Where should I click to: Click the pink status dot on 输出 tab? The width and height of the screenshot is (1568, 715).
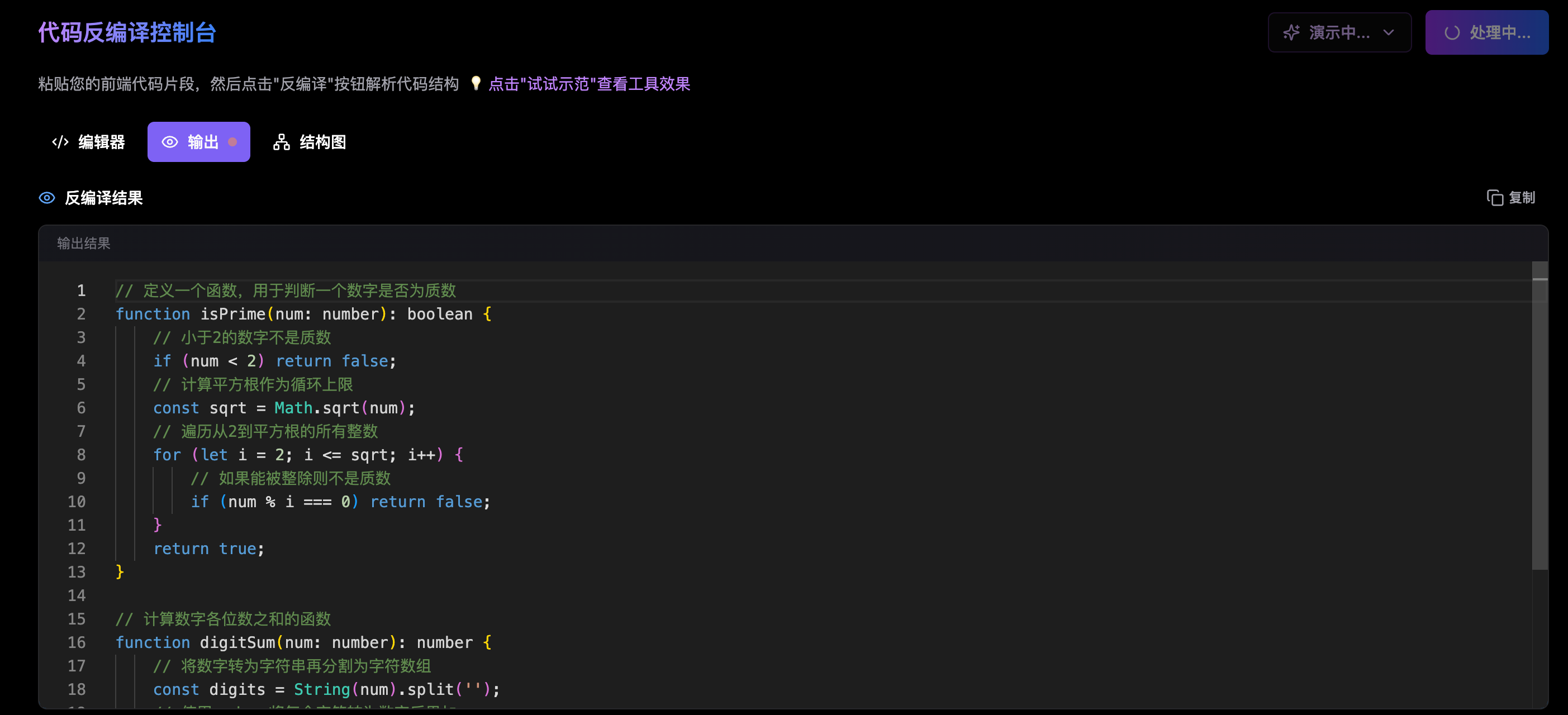(232, 142)
